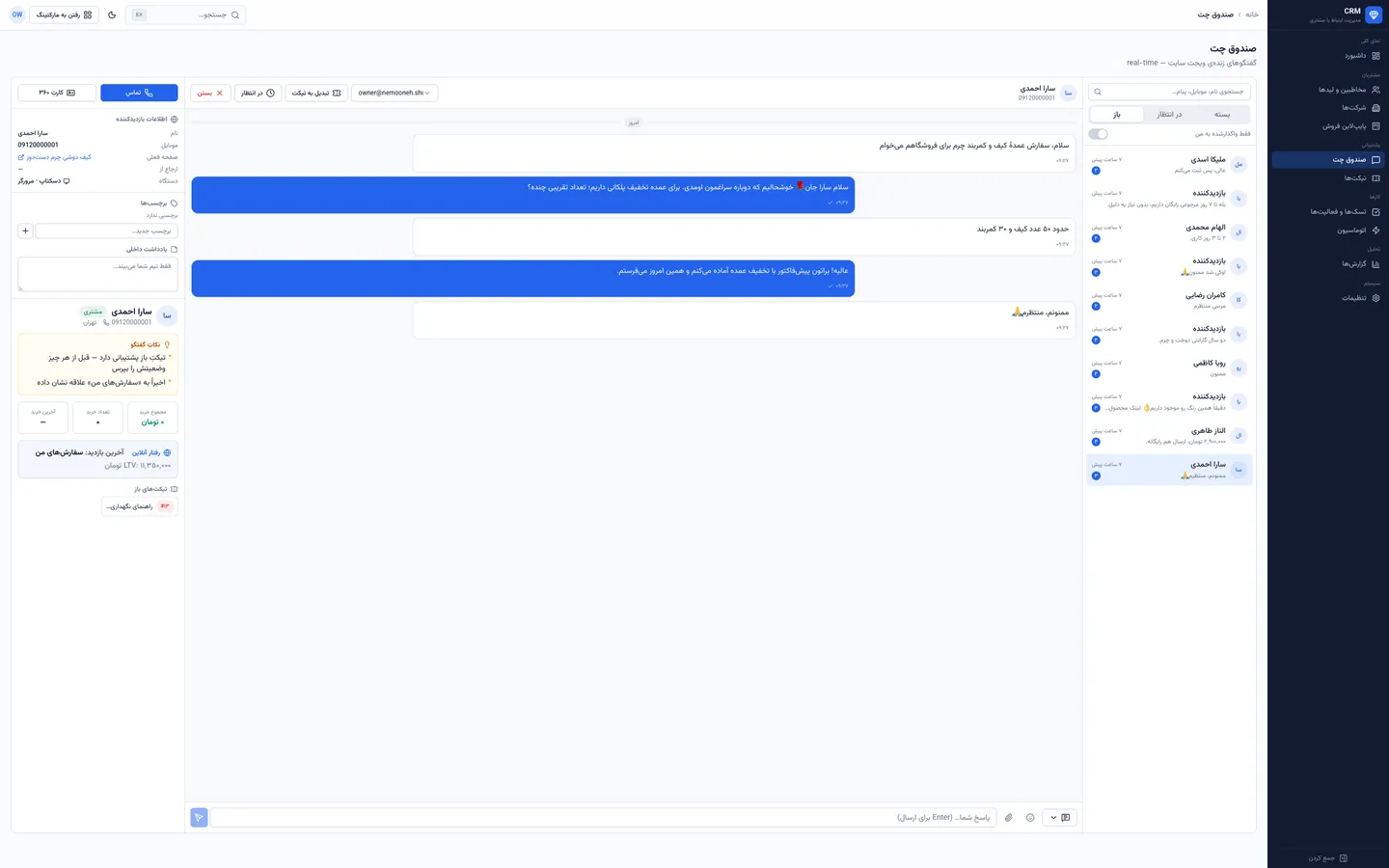Viewport: 1389px width, 868px height.
Task: Click رفتار آنلاین globe icon
Action: (x=167, y=452)
